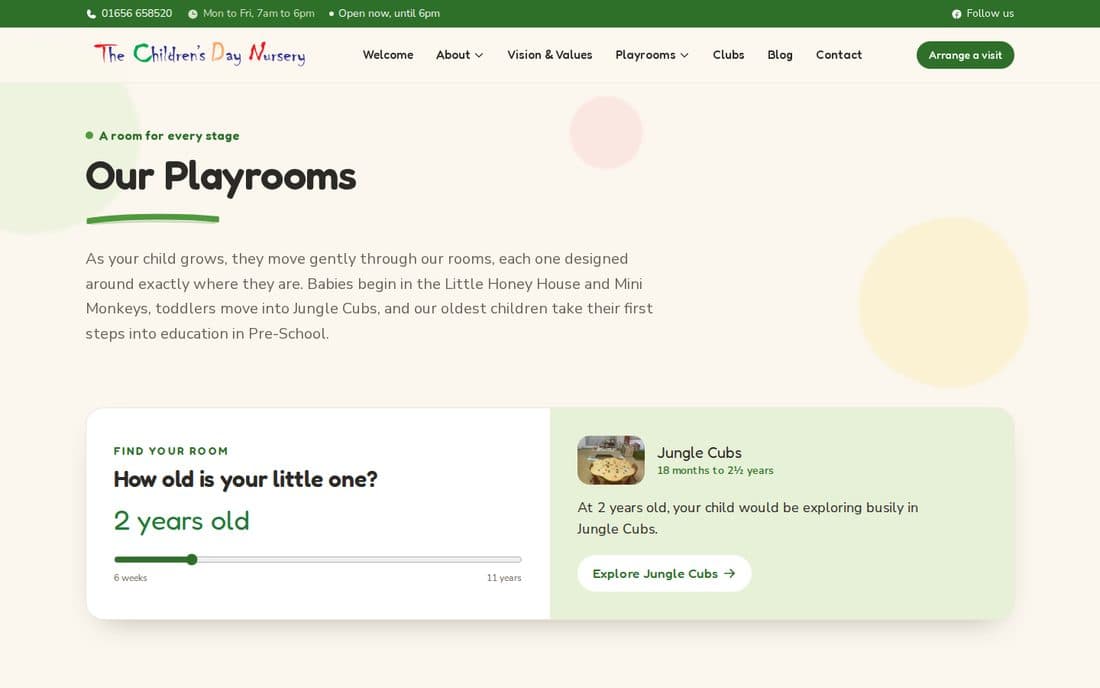The height and width of the screenshot is (688, 1100).
Task: Click the clock icon beside opening hours
Action: pyautogui.click(x=192, y=14)
